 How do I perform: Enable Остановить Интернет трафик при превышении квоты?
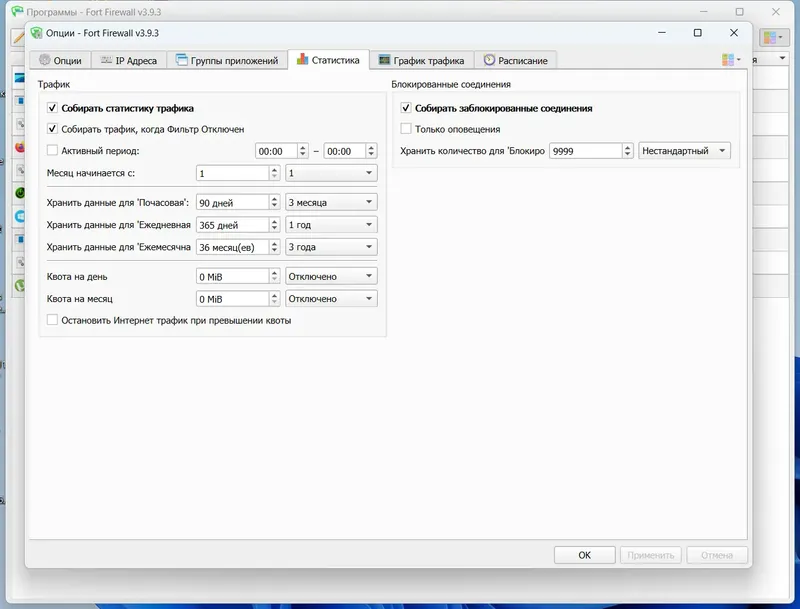(52, 320)
